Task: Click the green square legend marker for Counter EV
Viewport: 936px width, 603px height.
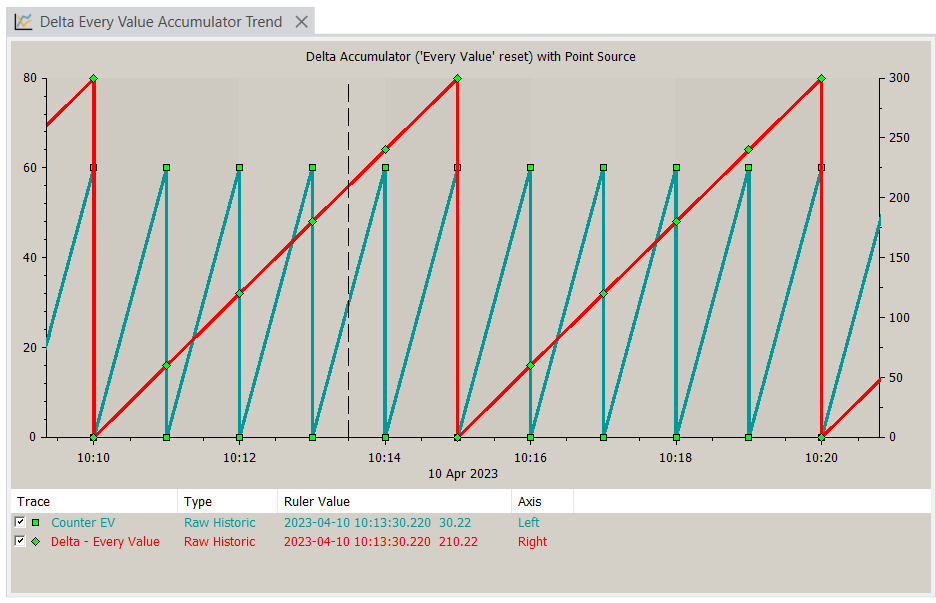Action: point(36,522)
